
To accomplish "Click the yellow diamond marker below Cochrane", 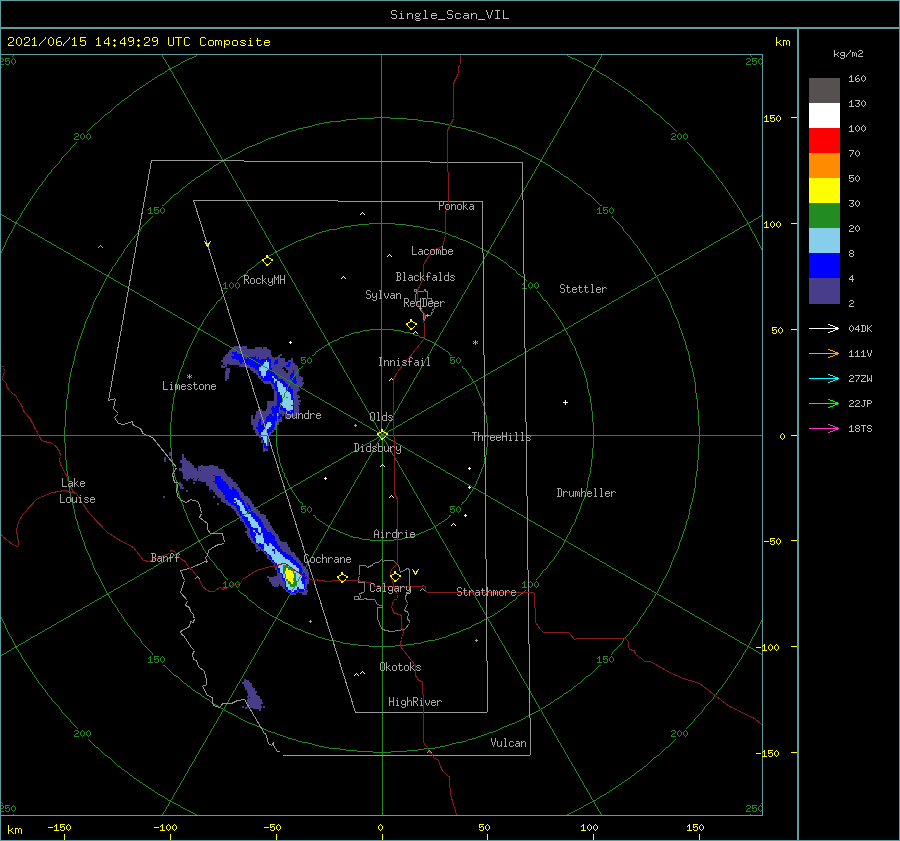I will pyautogui.click(x=342, y=577).
